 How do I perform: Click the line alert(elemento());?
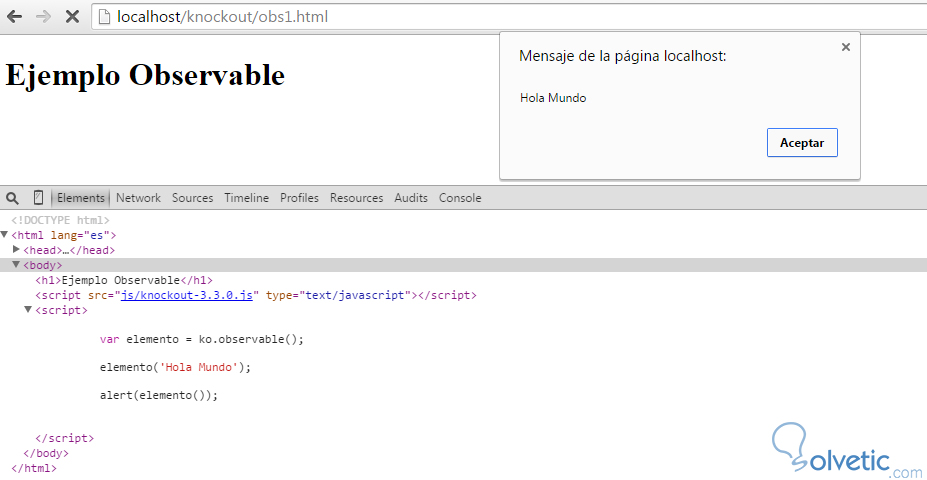159,395
